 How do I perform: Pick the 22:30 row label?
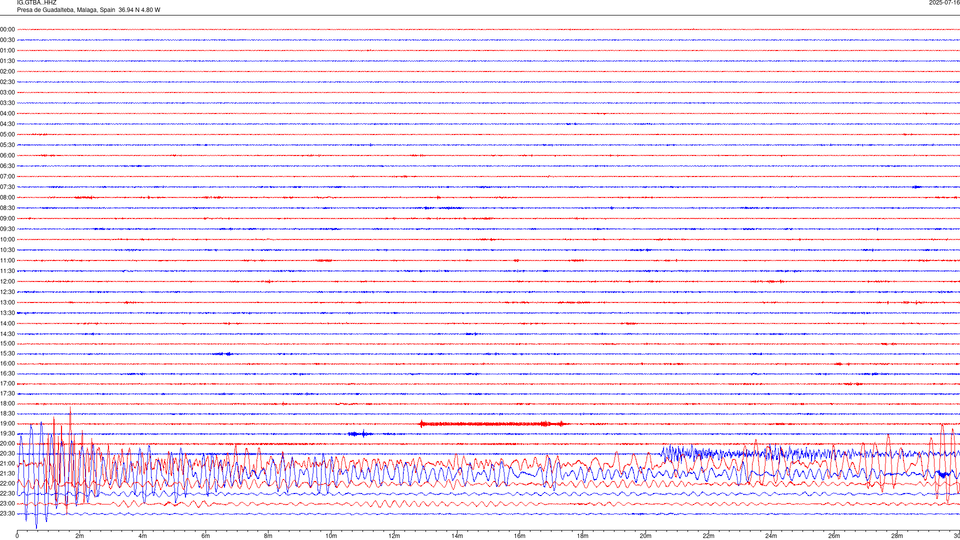click(x=7, y=493)
